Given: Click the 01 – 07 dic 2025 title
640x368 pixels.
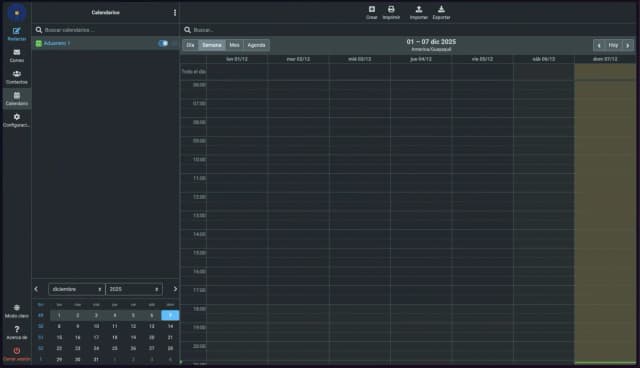Looking at the screenshot, I should pos(431,42).
